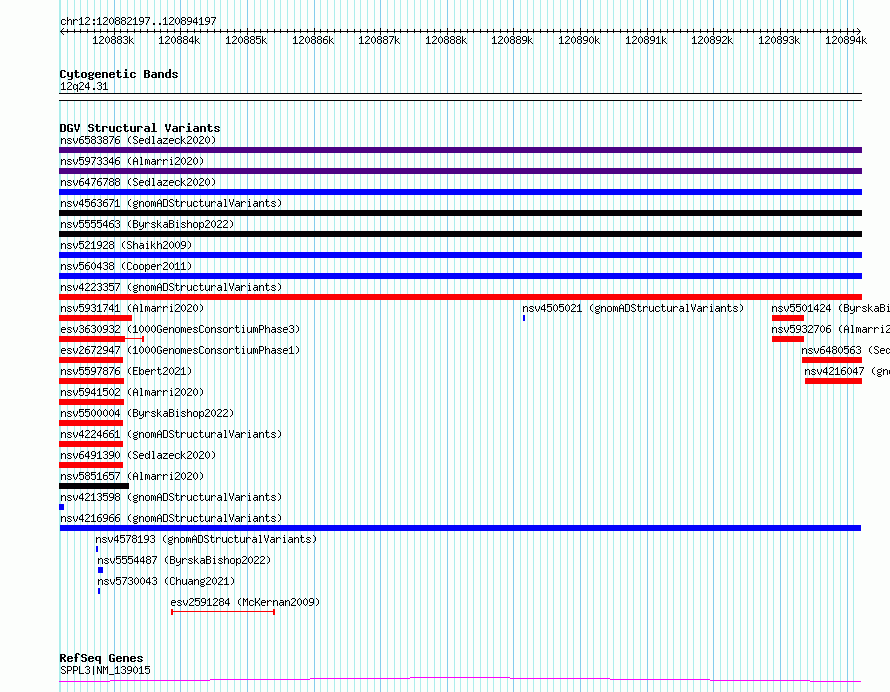Image resolution: width=890 pixels, height=692 pixels.
Task: Select the Cytogenetic Bands track title
Action: (x=119, y=74)
